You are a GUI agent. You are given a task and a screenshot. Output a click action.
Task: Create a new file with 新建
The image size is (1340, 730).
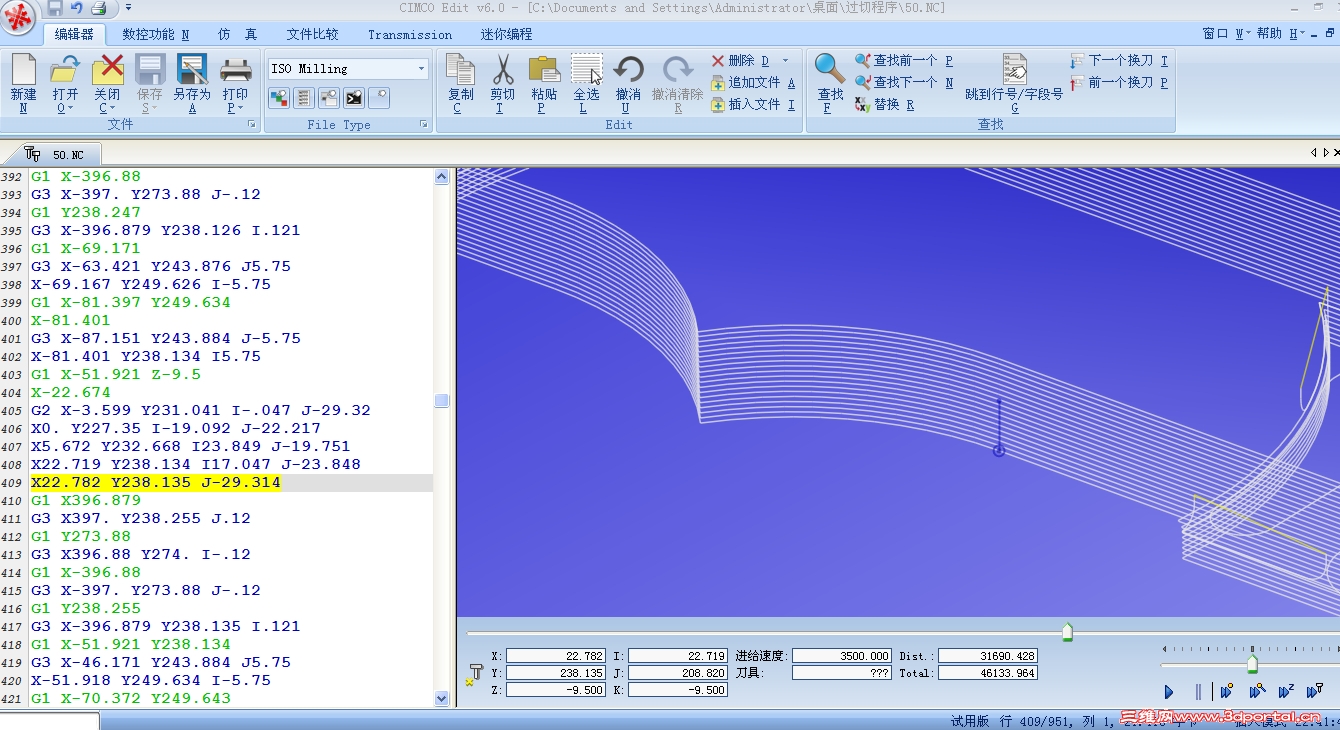[x=23, y=83]
